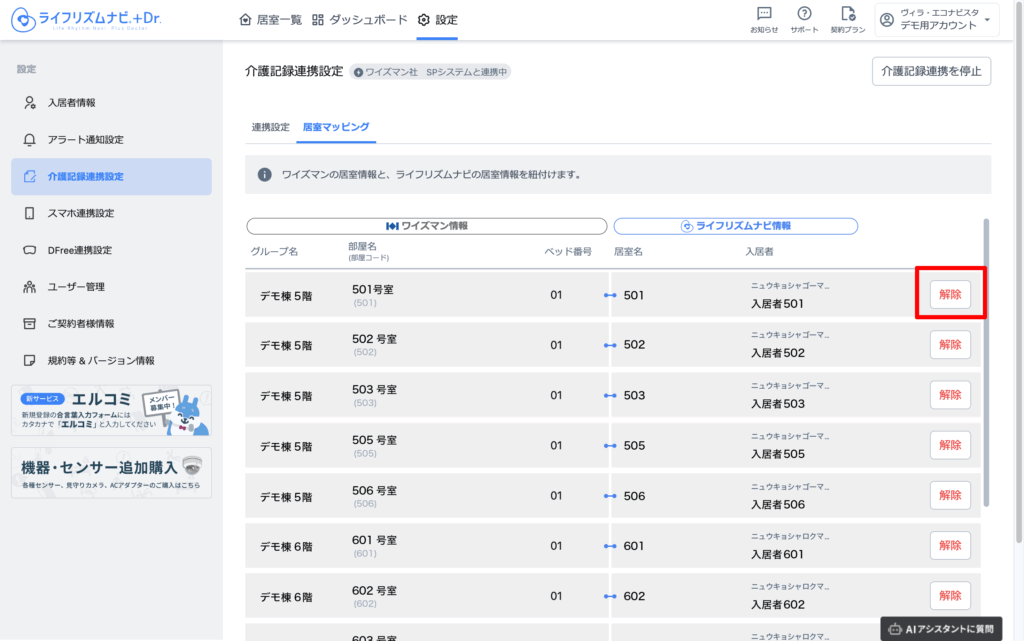1024x641 pixels.
Task: Select the 居室マッピング tab
Action: click(336, 128)
